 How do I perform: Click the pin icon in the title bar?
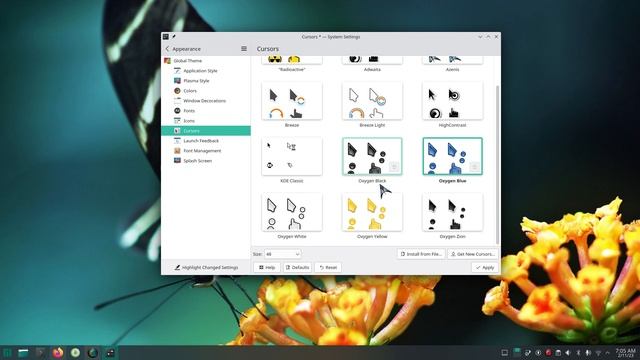click(x=173, y=37)
